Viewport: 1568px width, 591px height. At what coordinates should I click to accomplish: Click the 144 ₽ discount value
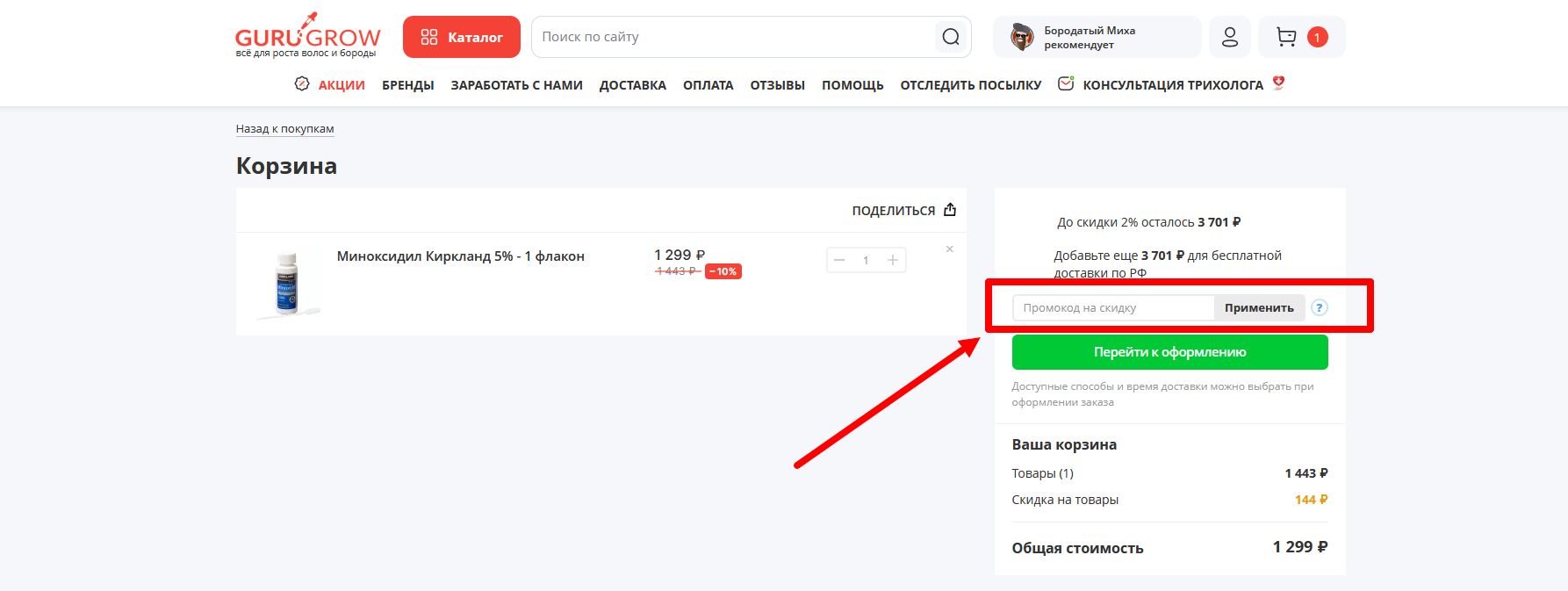pyautogui.click(x=1311, y=500)
